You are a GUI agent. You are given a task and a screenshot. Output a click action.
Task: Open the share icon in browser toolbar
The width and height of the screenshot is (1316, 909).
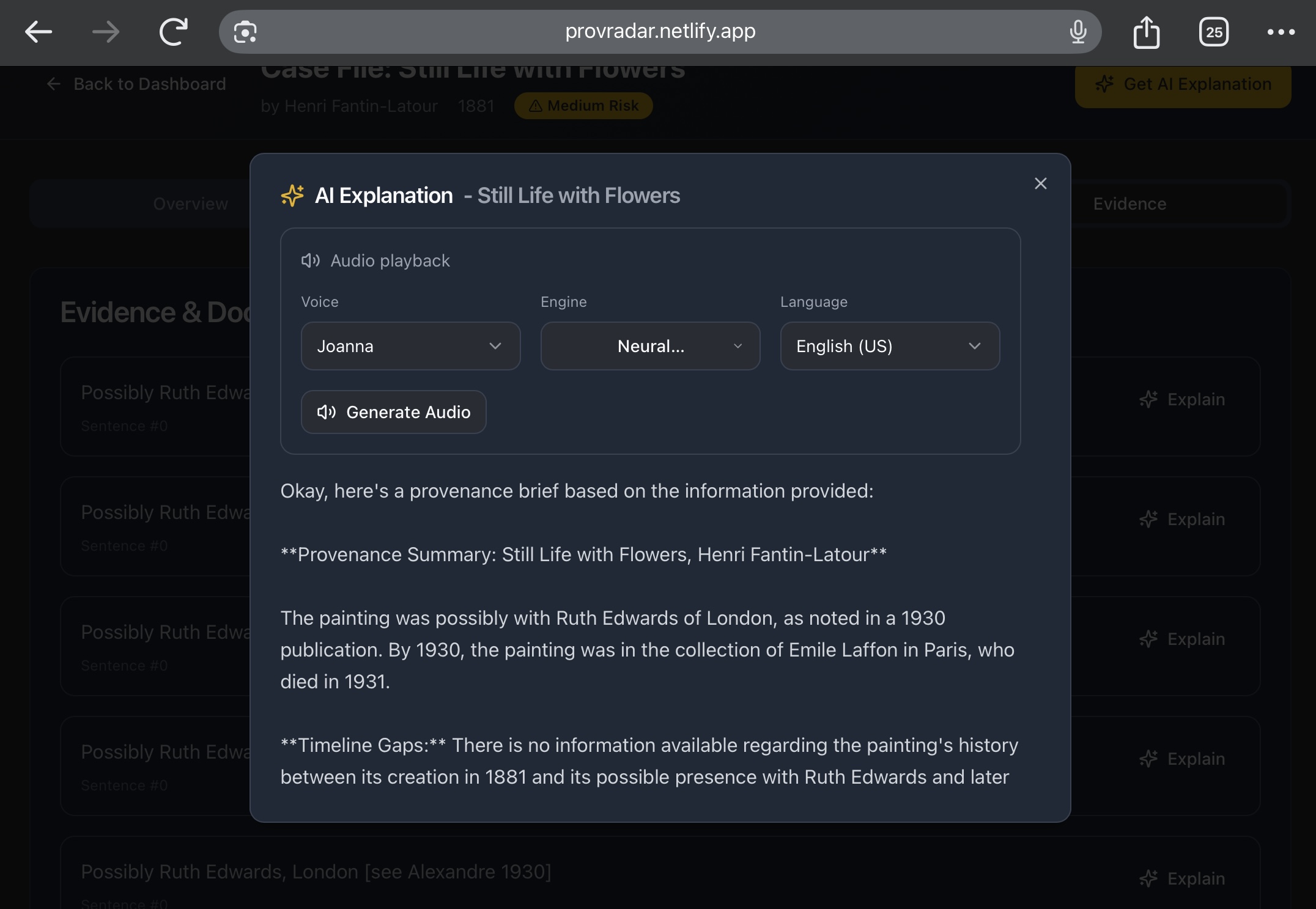(x=1146, y=32)
